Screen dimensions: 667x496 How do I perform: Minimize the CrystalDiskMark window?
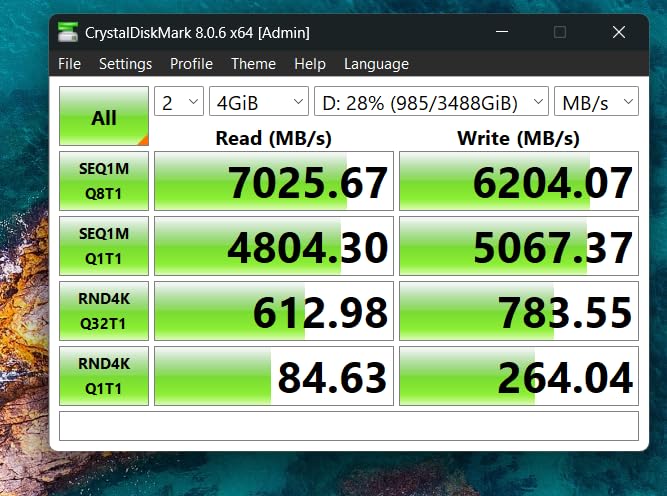click(501, 32)
